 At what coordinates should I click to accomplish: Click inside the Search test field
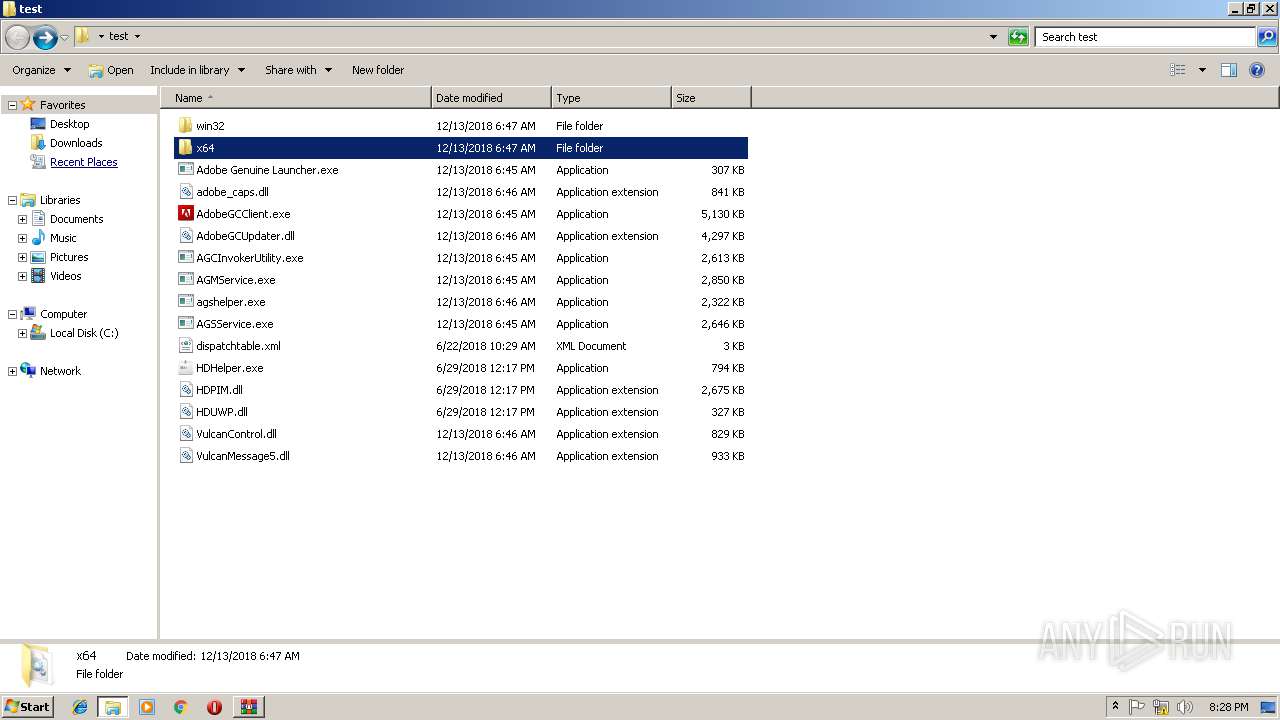click(x=1145, y=37)
